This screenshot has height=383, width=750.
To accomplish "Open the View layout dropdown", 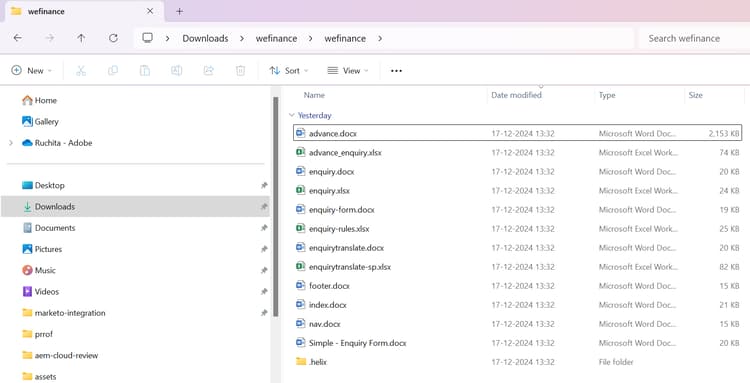I will 348,71.
